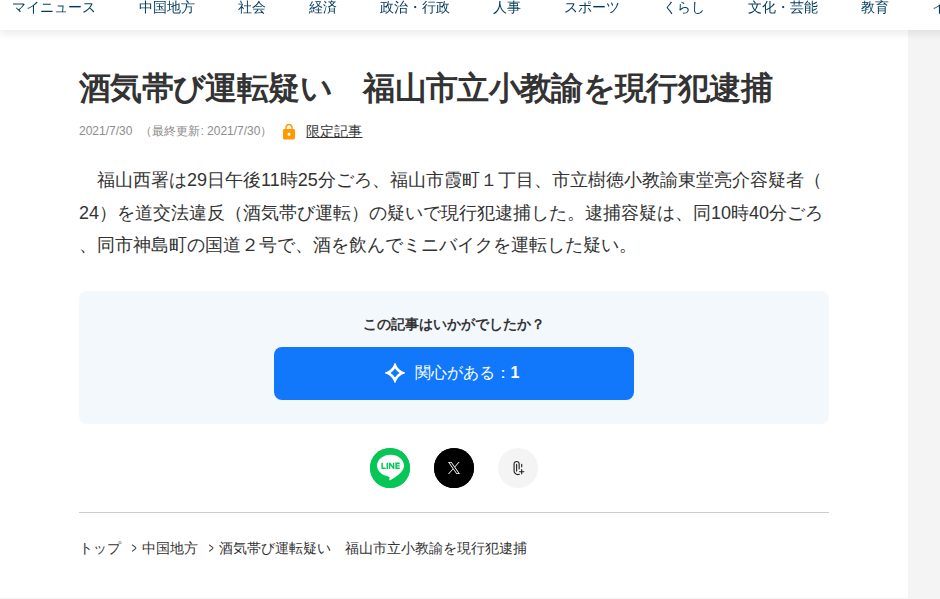This screenshot has width=940, height=599.
Task: Open the 政治・行政 category
Action: (x=414, y=8)
